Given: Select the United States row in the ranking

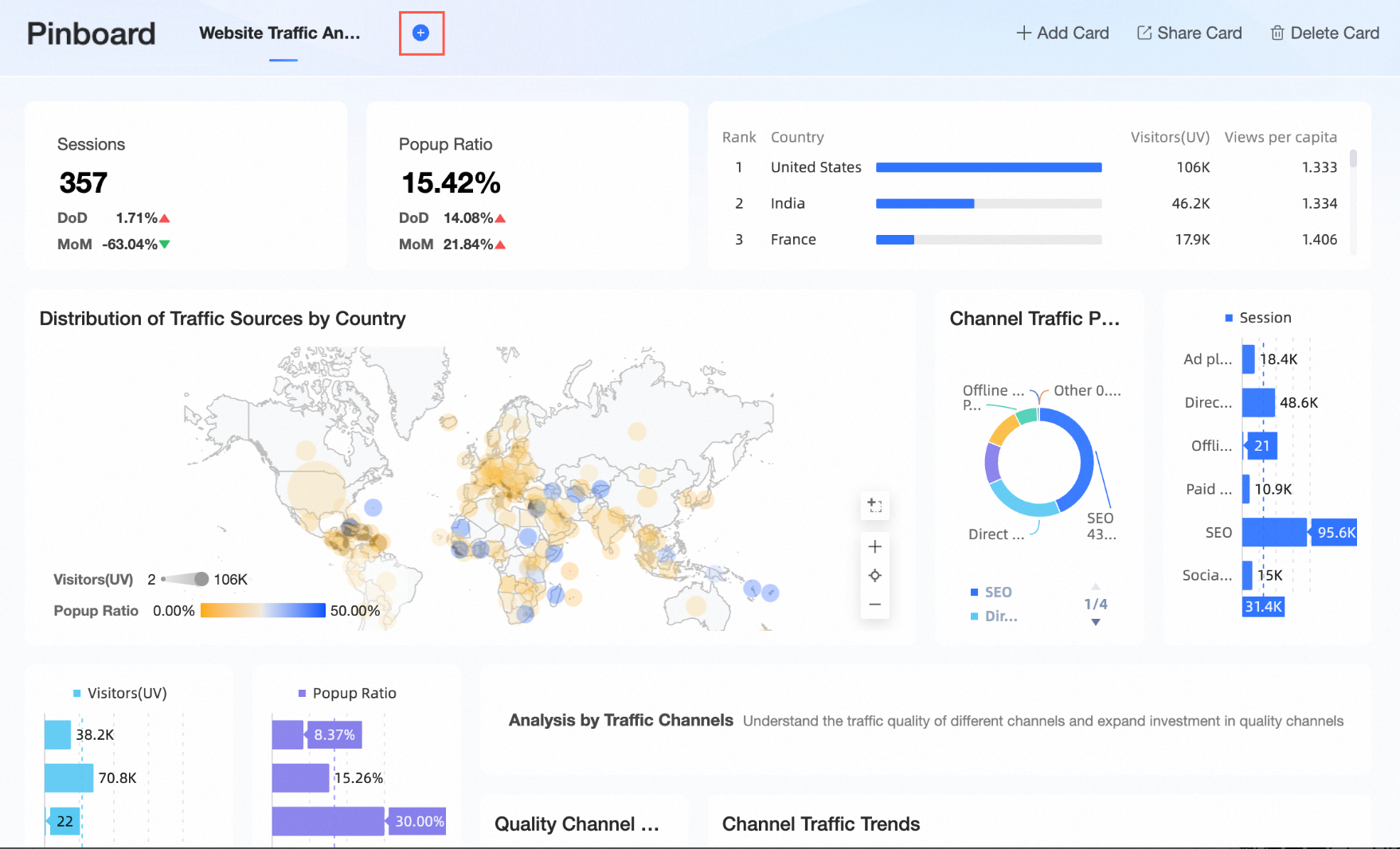Looking at the screenshot, I should (1030, 167).
